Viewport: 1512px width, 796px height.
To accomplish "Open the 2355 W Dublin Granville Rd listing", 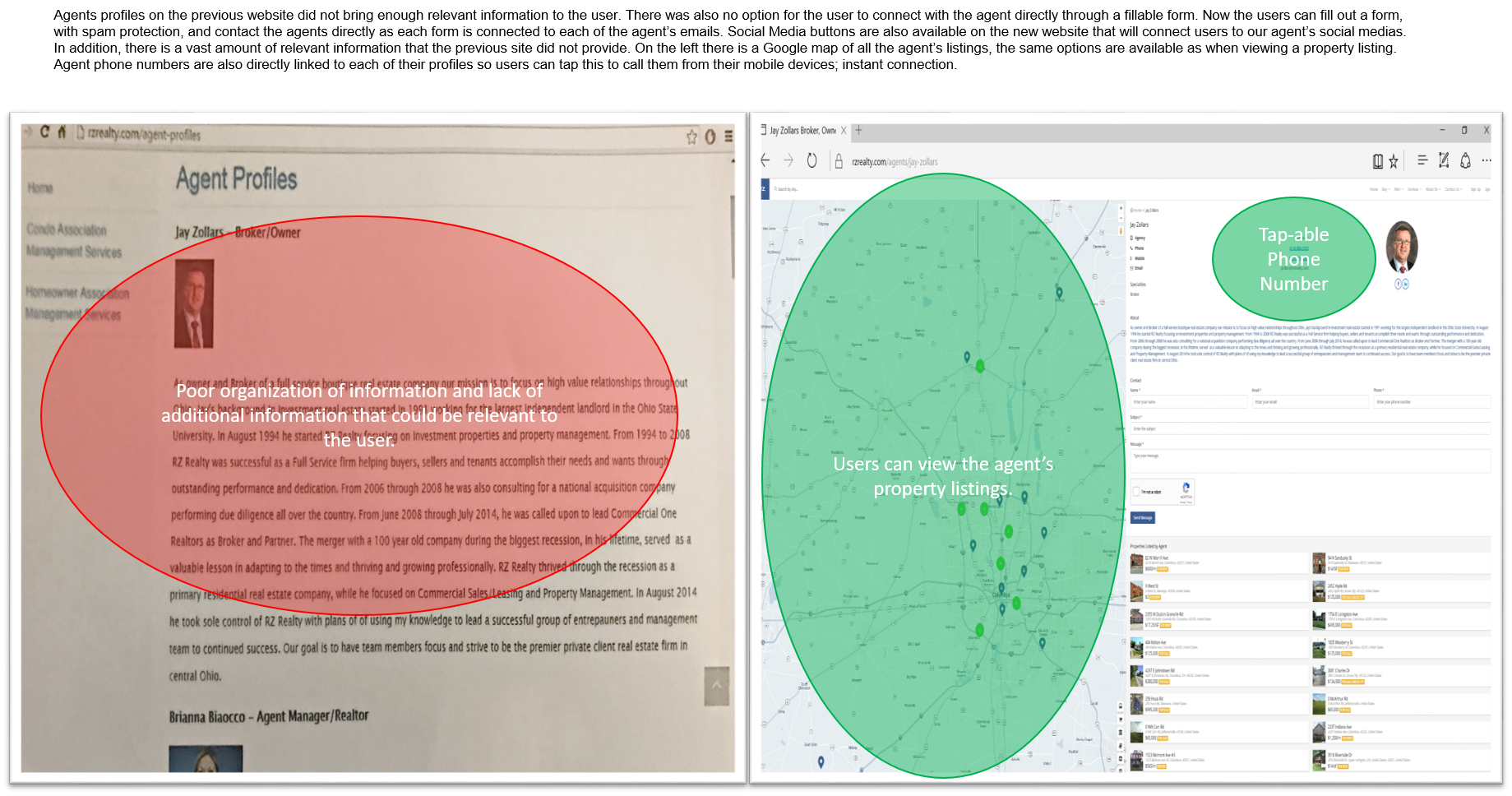I will click(x=1219, y=619).
